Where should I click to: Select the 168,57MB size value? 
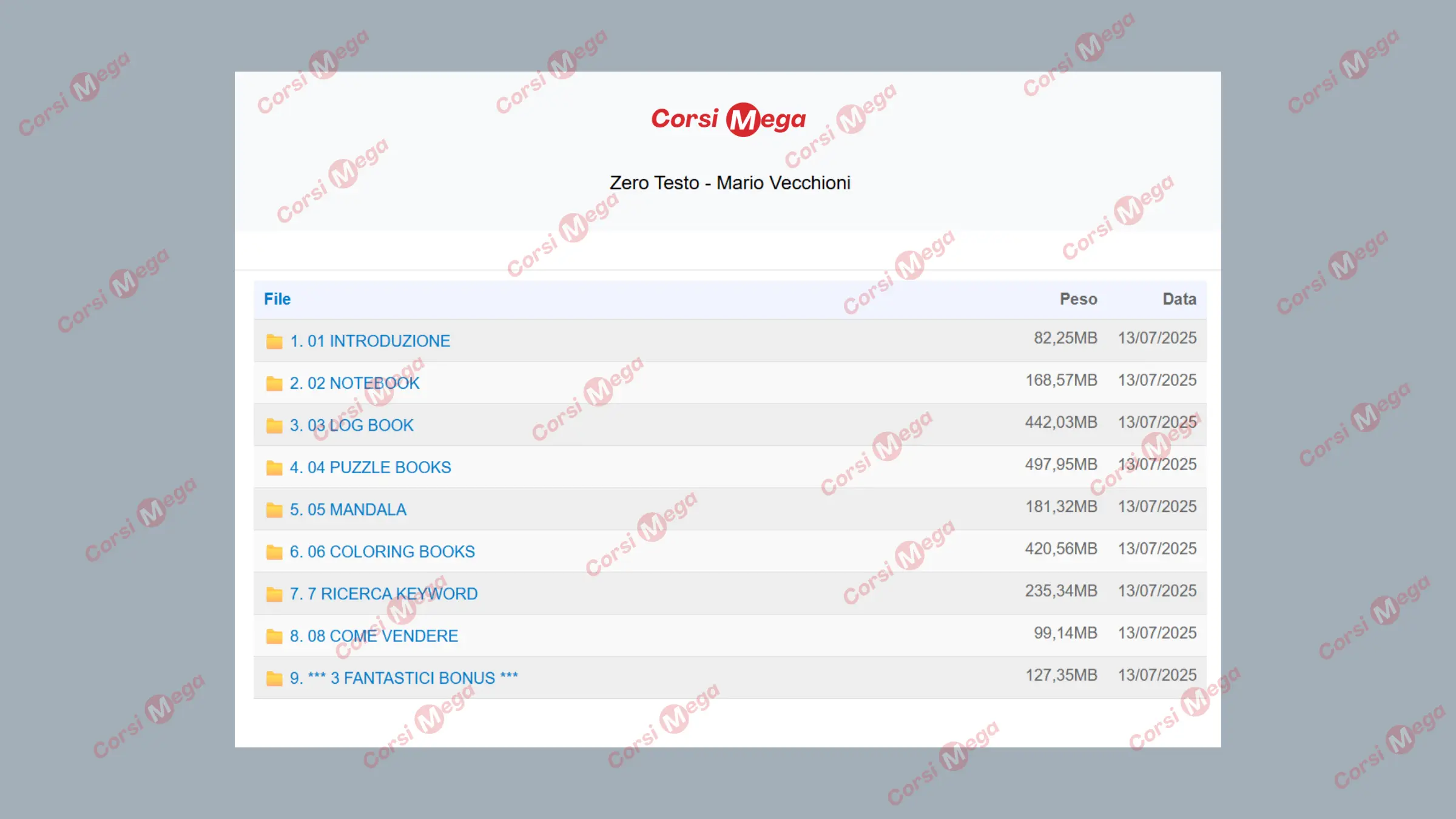click(1061, 380)
